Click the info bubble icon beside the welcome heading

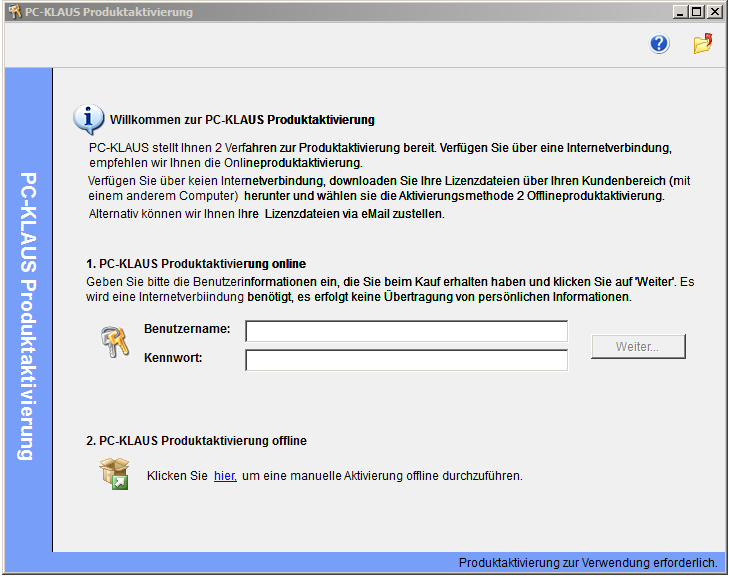(88, 118)
